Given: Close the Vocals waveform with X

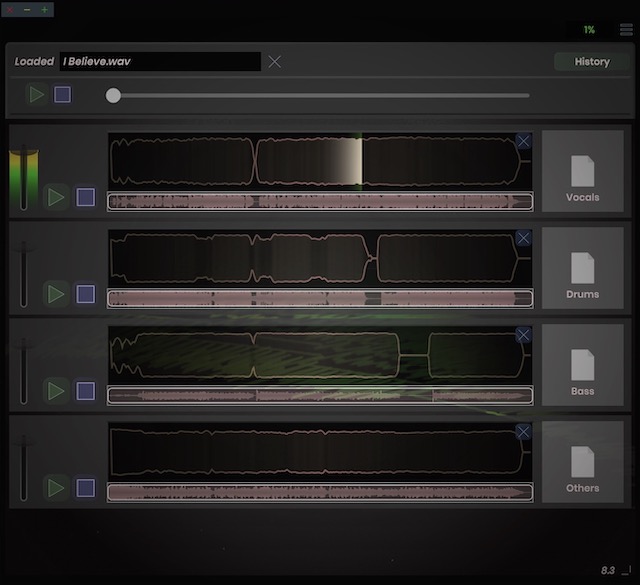Looking at the screenshot, I should pyautogui.click(x=523, y=141).
